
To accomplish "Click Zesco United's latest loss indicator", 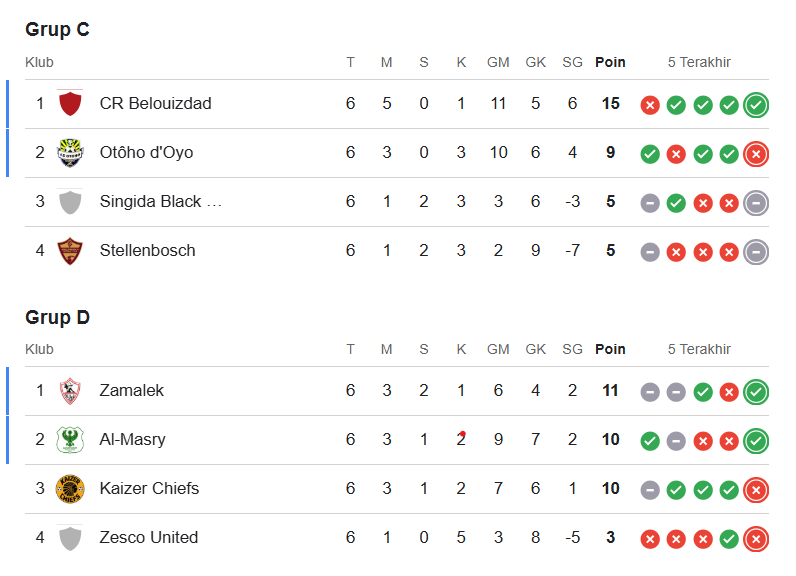I will 756,538.
